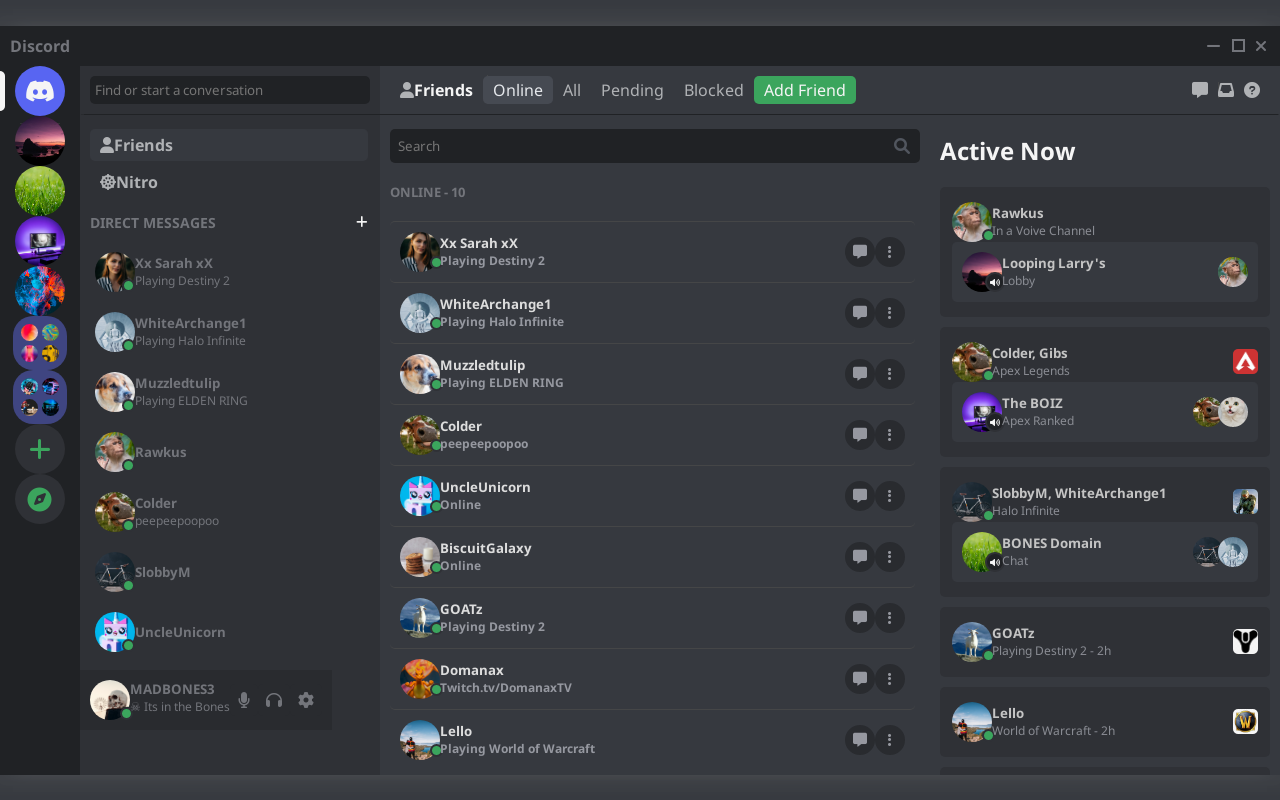This screenshot has width=1280, height=800.
Task: Open user settings gear icon
Action: (x=306, y=700)
